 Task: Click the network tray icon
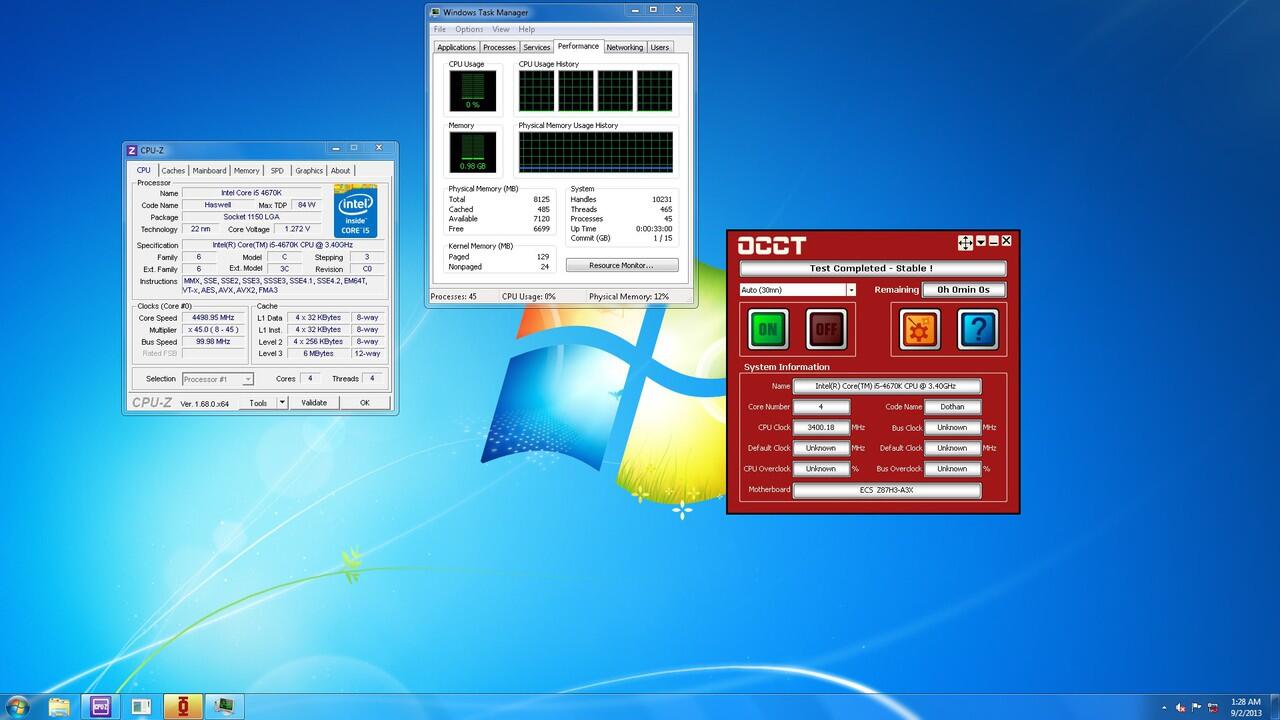pyautogui.click(x=1212, y=708)
